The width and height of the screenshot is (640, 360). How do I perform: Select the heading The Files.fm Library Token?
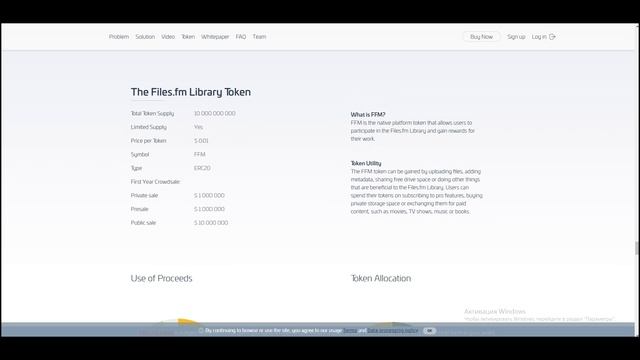click(x=191, y=92)
